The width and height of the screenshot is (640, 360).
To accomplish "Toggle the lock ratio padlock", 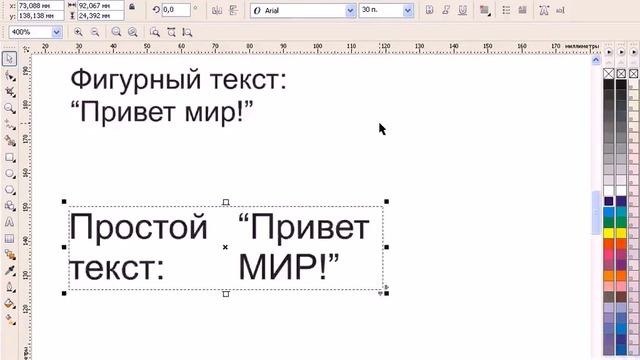I will (x=132, y=7).
